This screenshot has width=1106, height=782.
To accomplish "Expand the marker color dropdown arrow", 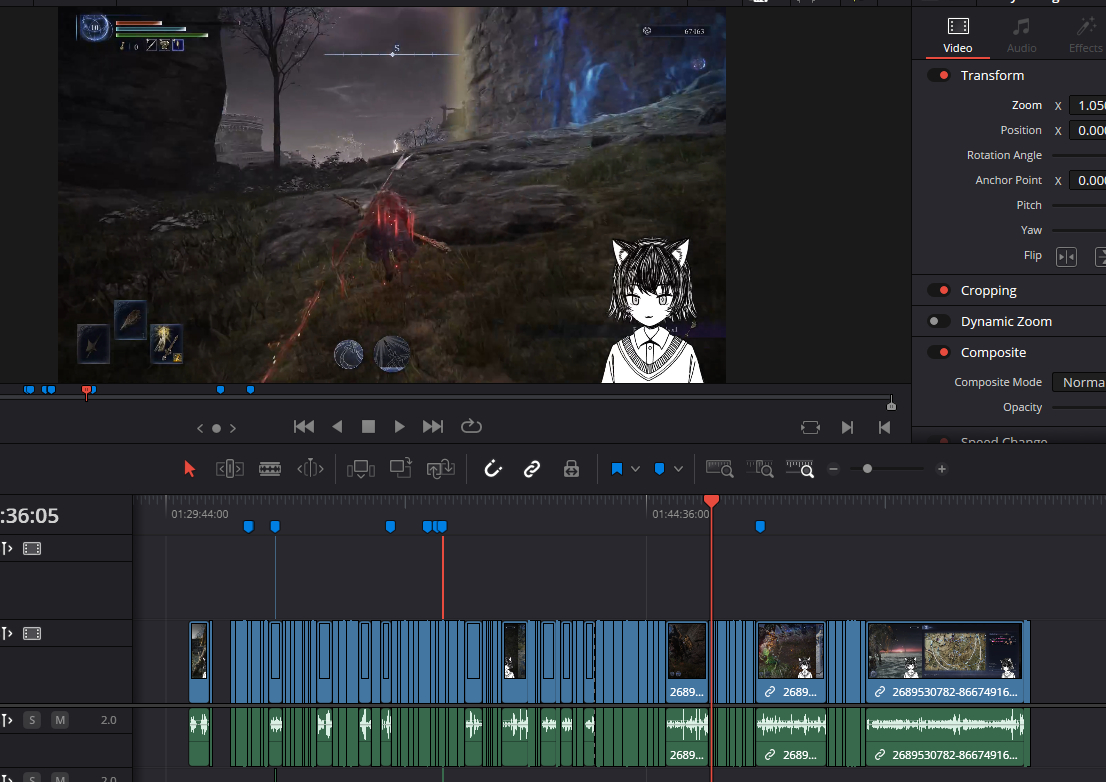I will click(679, 469).
